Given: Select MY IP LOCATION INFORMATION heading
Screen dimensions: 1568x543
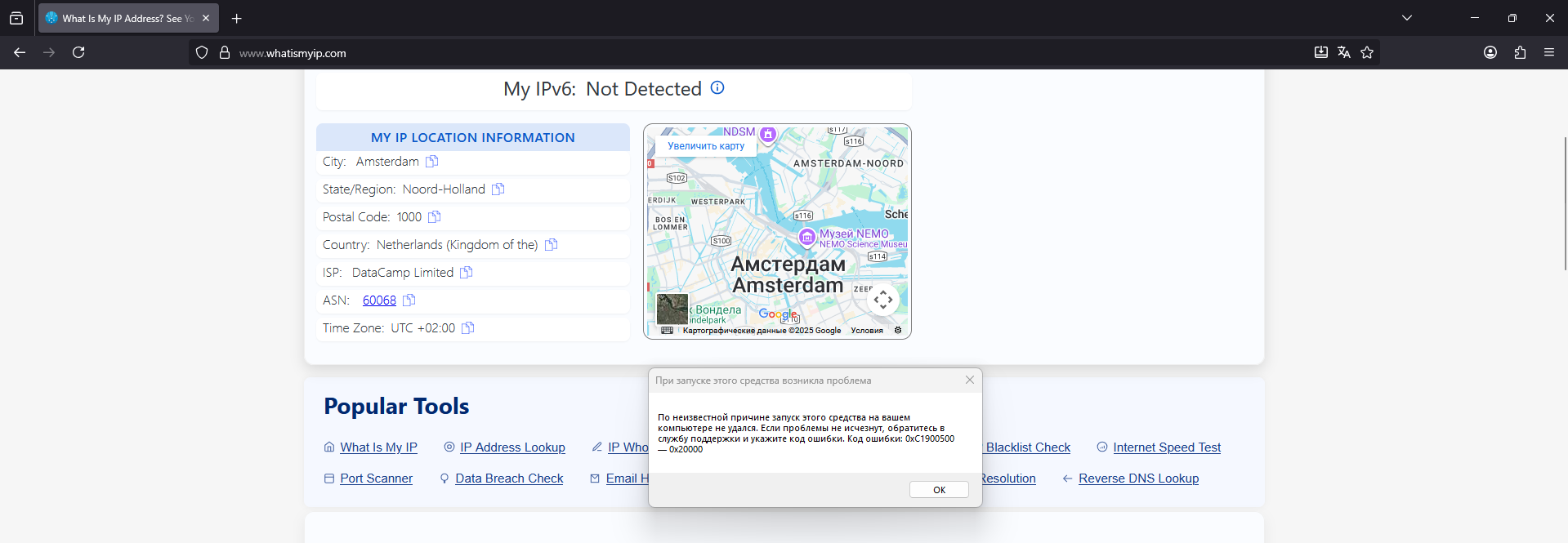Looking at the screenshot, I should tap(473, 138).
